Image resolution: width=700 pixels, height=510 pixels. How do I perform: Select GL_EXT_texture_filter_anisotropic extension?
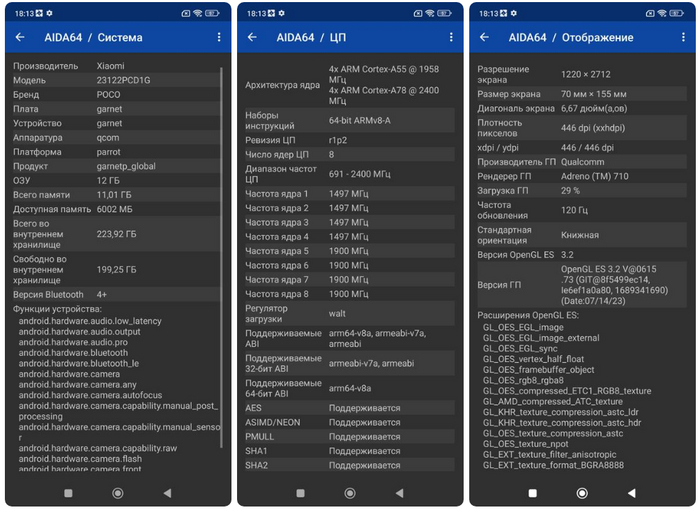pyautogui.click(x=549, y=455)
